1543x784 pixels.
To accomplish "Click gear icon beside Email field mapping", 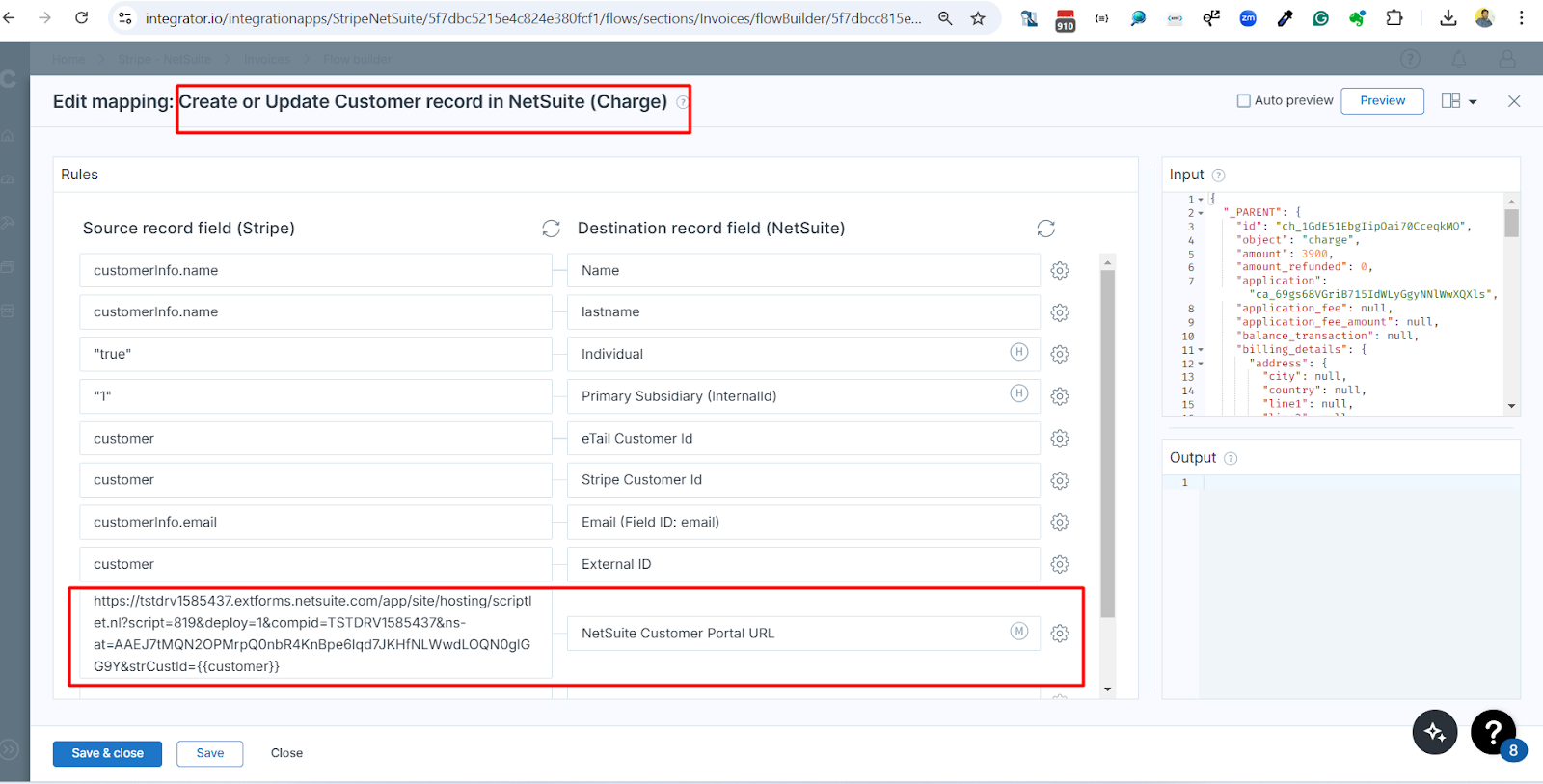I will tap(1059, 522).
